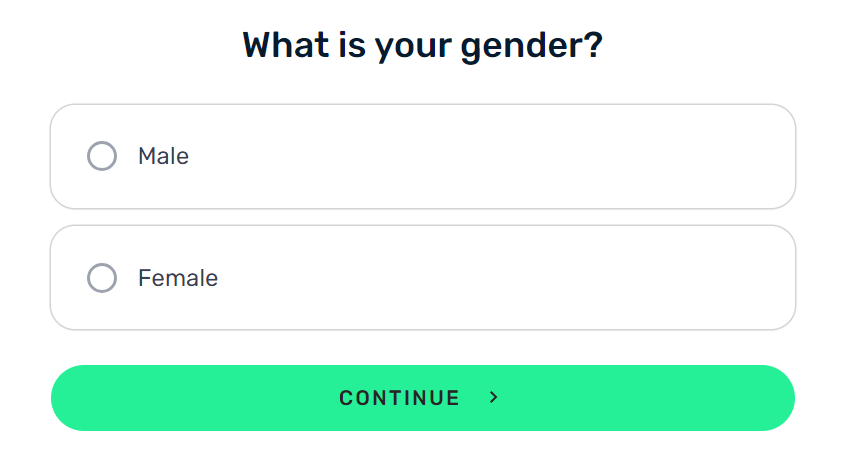
Task: Mark gender as Male
Action: (102, 156)
